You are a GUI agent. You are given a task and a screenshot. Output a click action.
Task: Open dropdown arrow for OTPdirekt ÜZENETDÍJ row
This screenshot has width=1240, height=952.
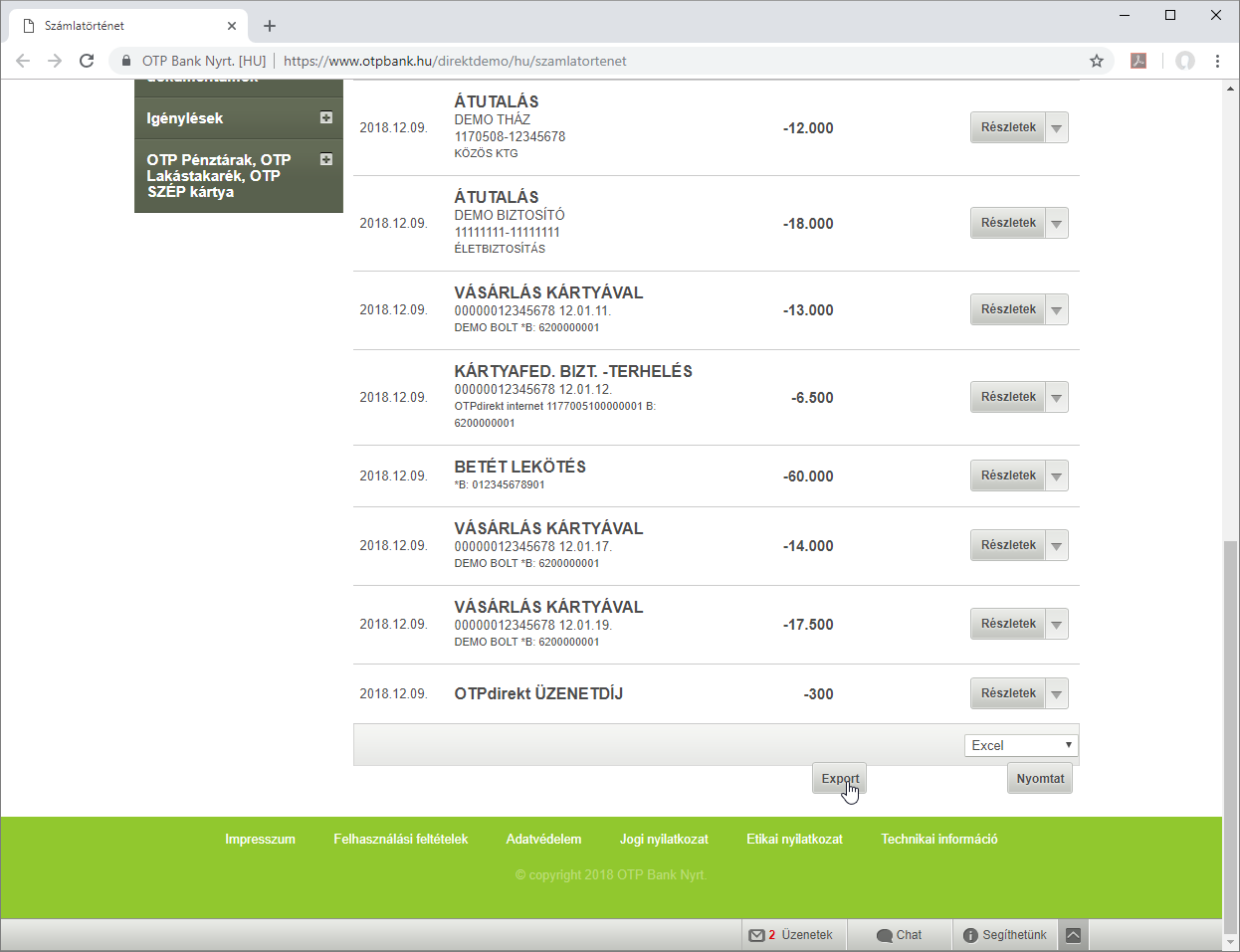(x=1057, y=693)
